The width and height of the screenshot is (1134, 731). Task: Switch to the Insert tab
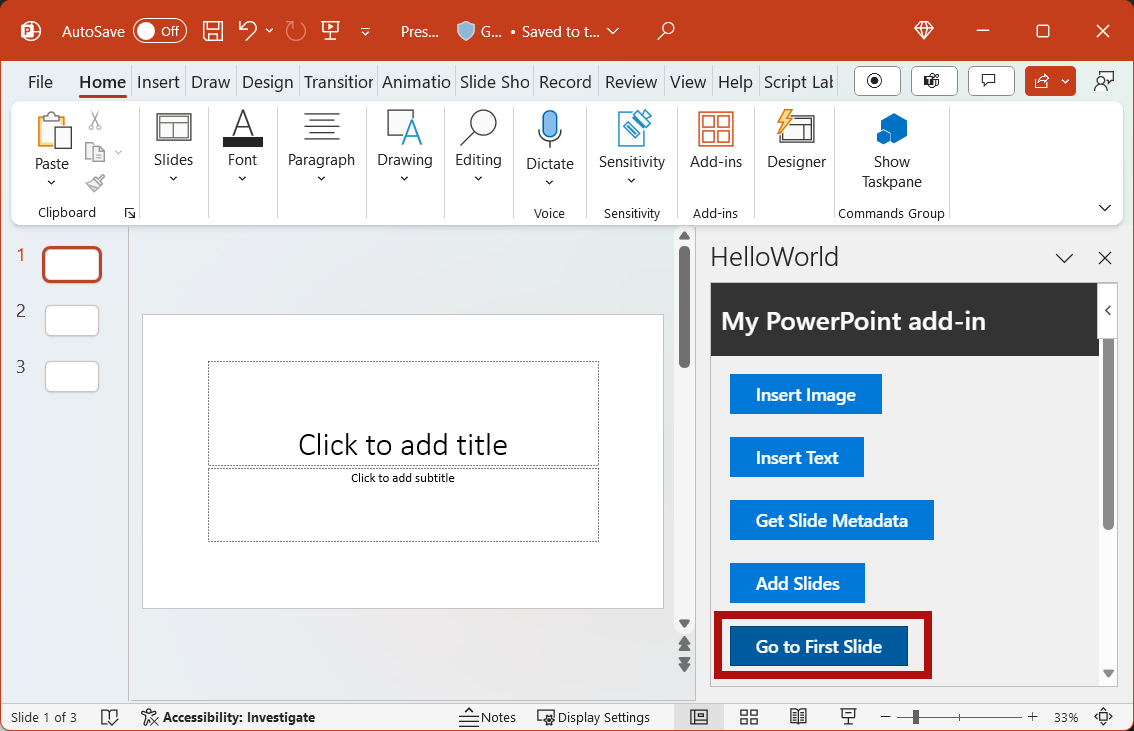pos(158,82)
